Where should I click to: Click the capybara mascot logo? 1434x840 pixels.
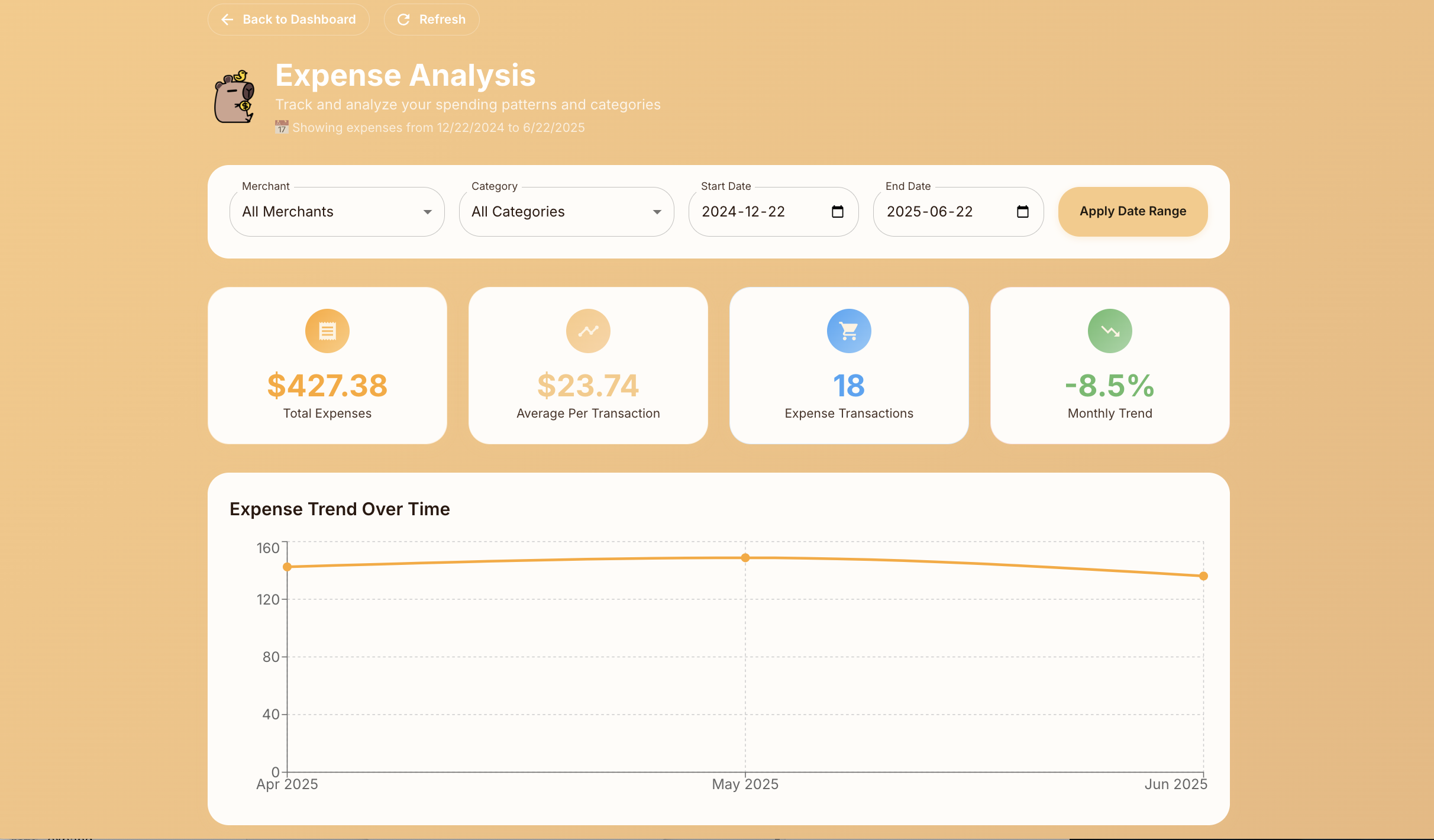[234, 97]
